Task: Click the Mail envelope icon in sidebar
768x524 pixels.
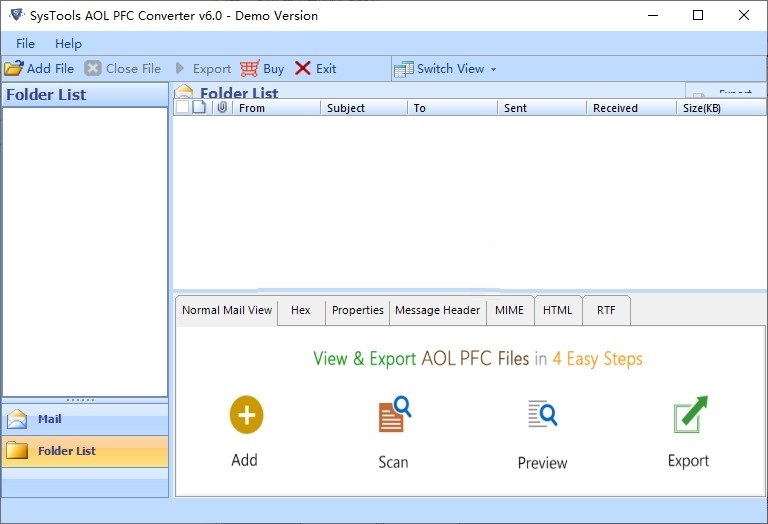Action: (x=17, y=419)
